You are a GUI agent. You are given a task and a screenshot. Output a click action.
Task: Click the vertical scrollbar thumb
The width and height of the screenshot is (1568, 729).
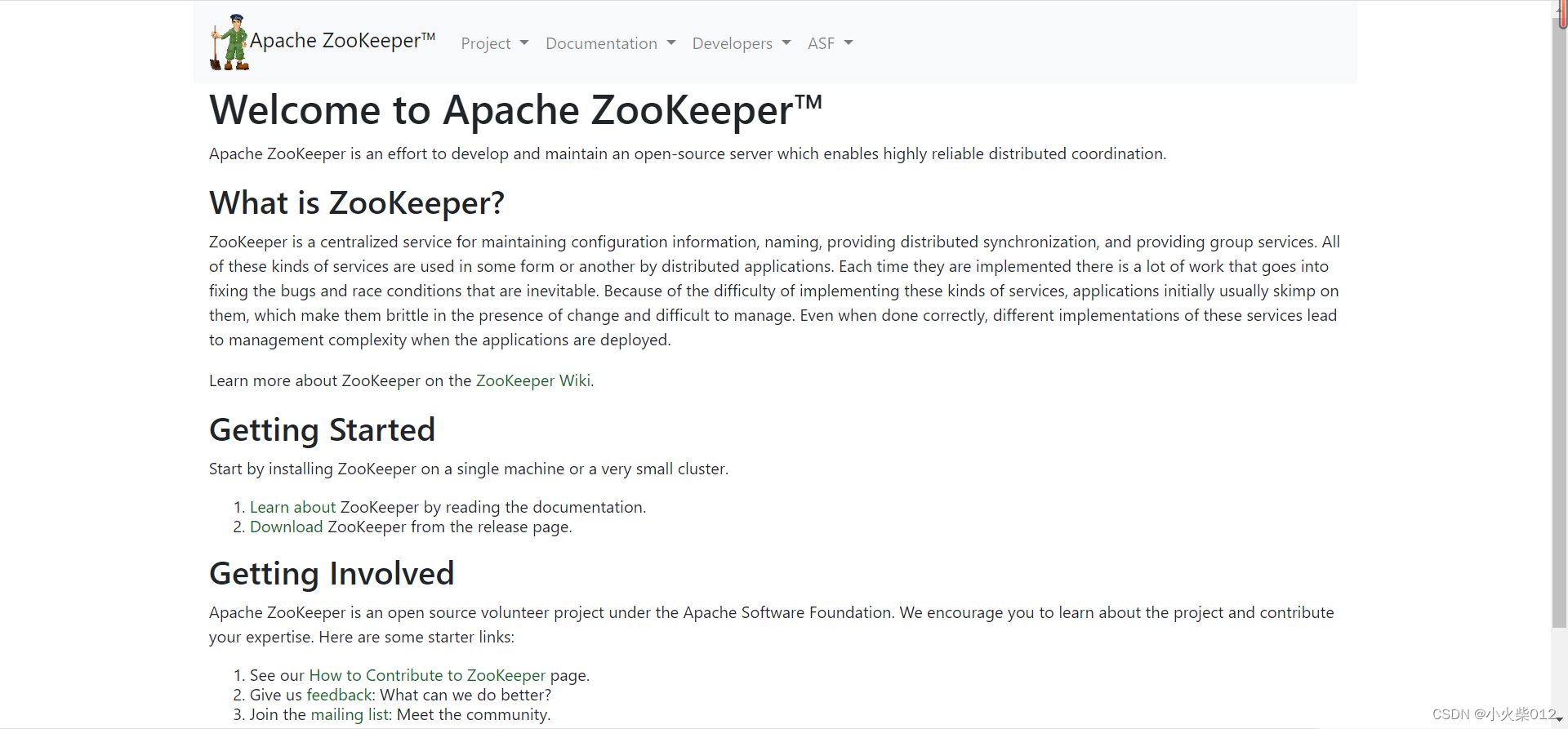(1559, 322)
